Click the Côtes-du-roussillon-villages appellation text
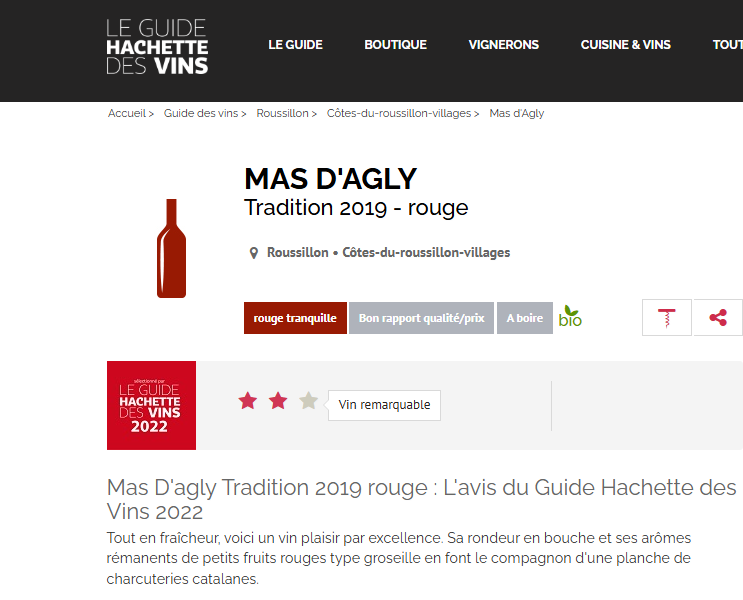This screenshot has height=600, width=743. tap(426, 253)
